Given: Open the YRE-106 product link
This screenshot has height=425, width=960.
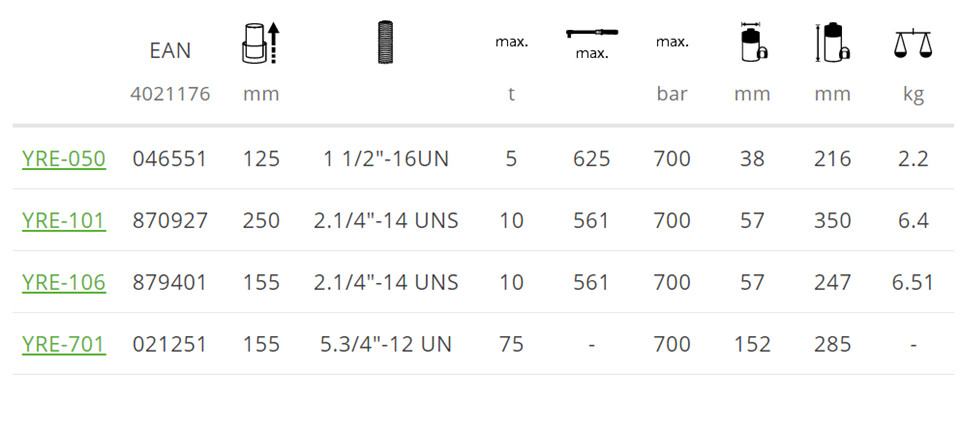Looking at the screenshot, I should tap(64, 282).
